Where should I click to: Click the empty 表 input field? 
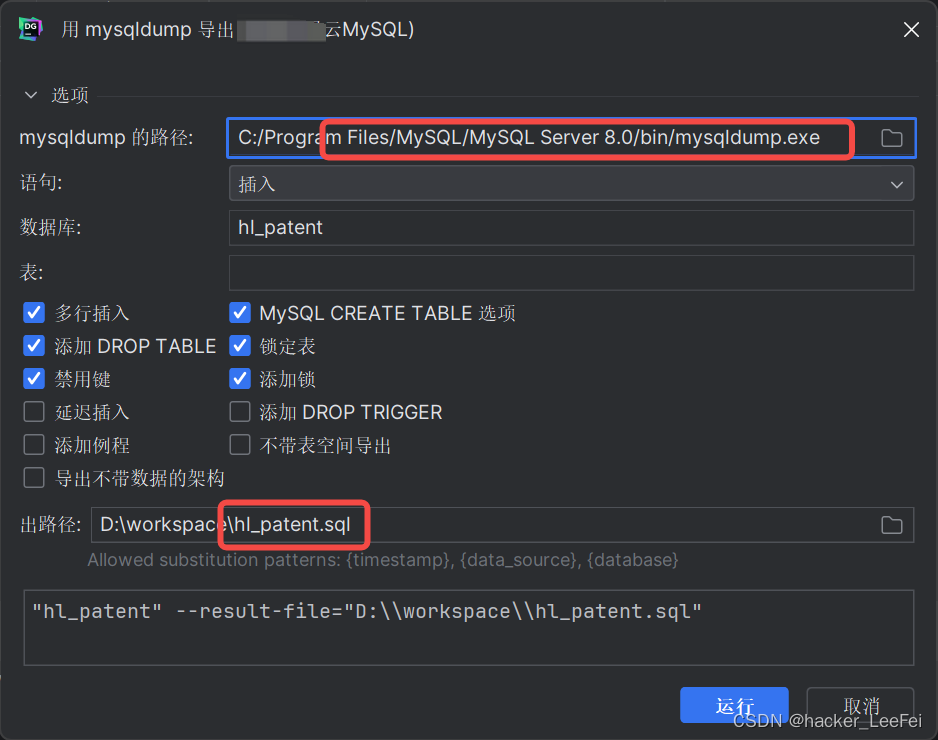pyautogui.click(x=571, y=272)
